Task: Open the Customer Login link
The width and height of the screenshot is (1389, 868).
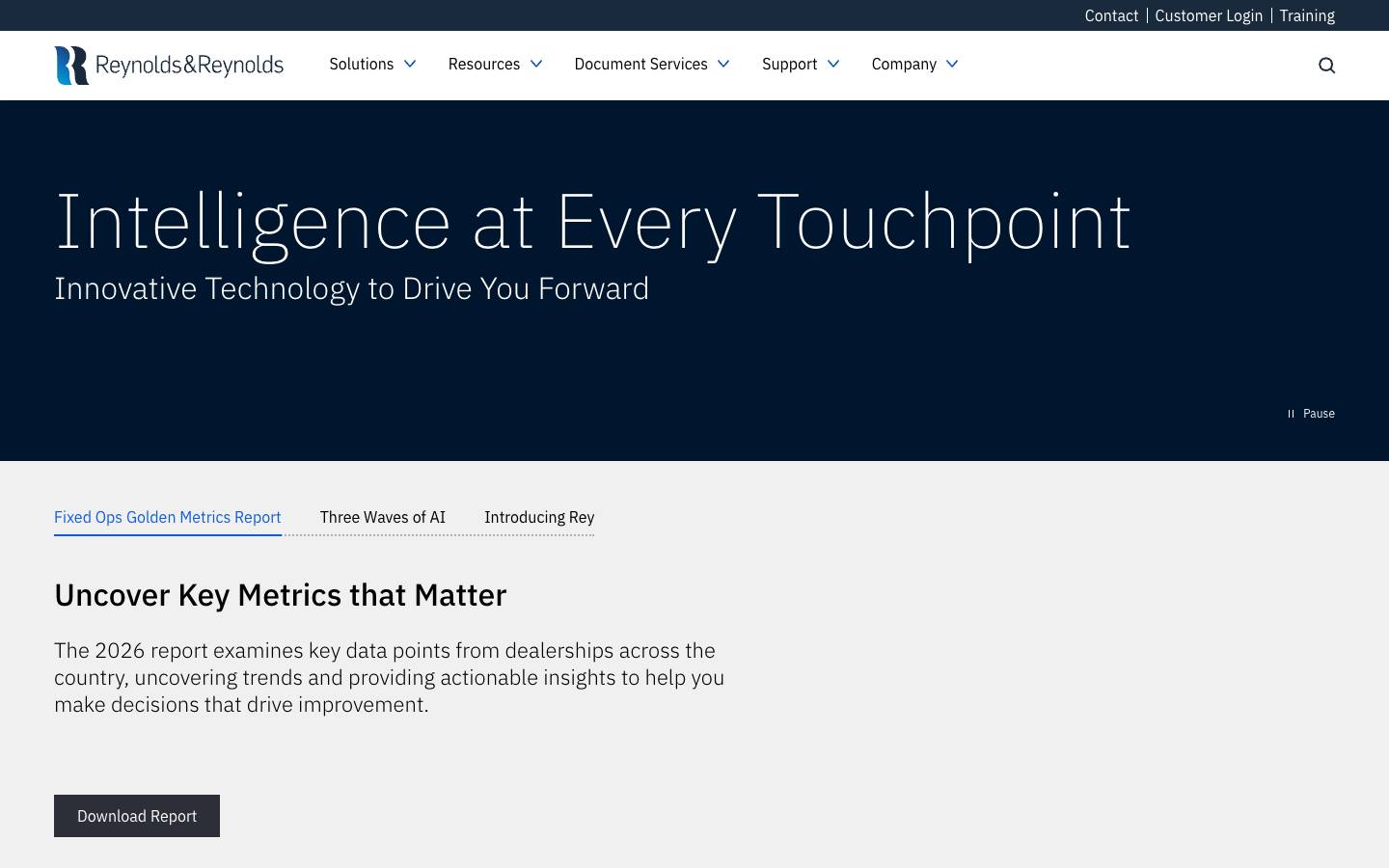Action: pos(1209,15)
